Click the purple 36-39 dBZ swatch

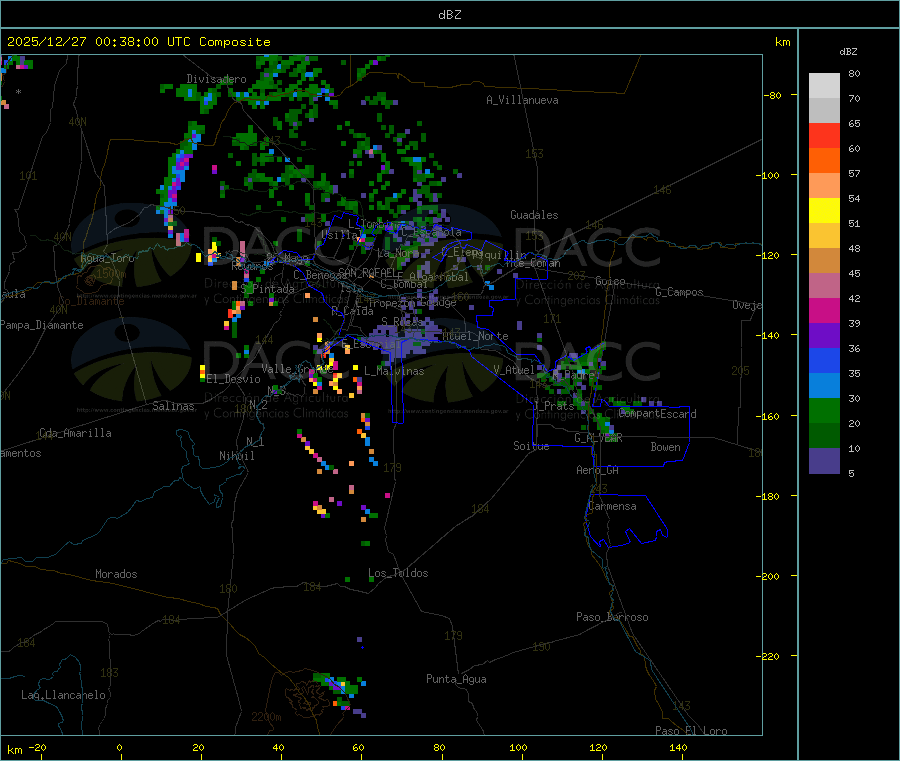coord(824,336)
